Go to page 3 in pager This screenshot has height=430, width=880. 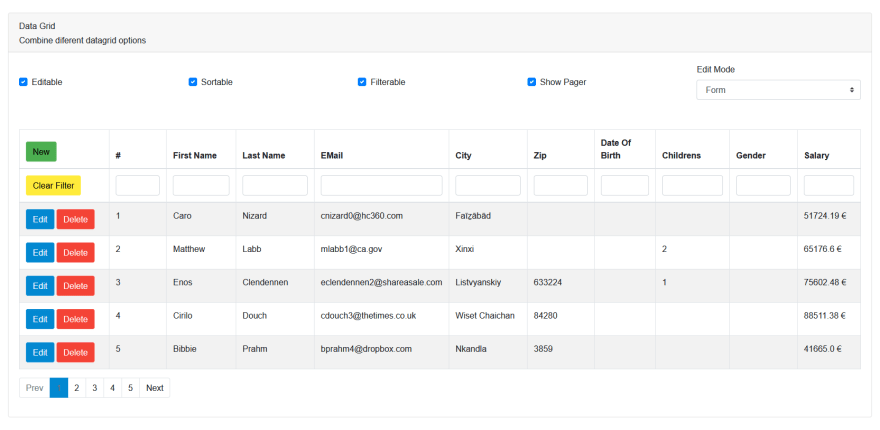point(95,388)
